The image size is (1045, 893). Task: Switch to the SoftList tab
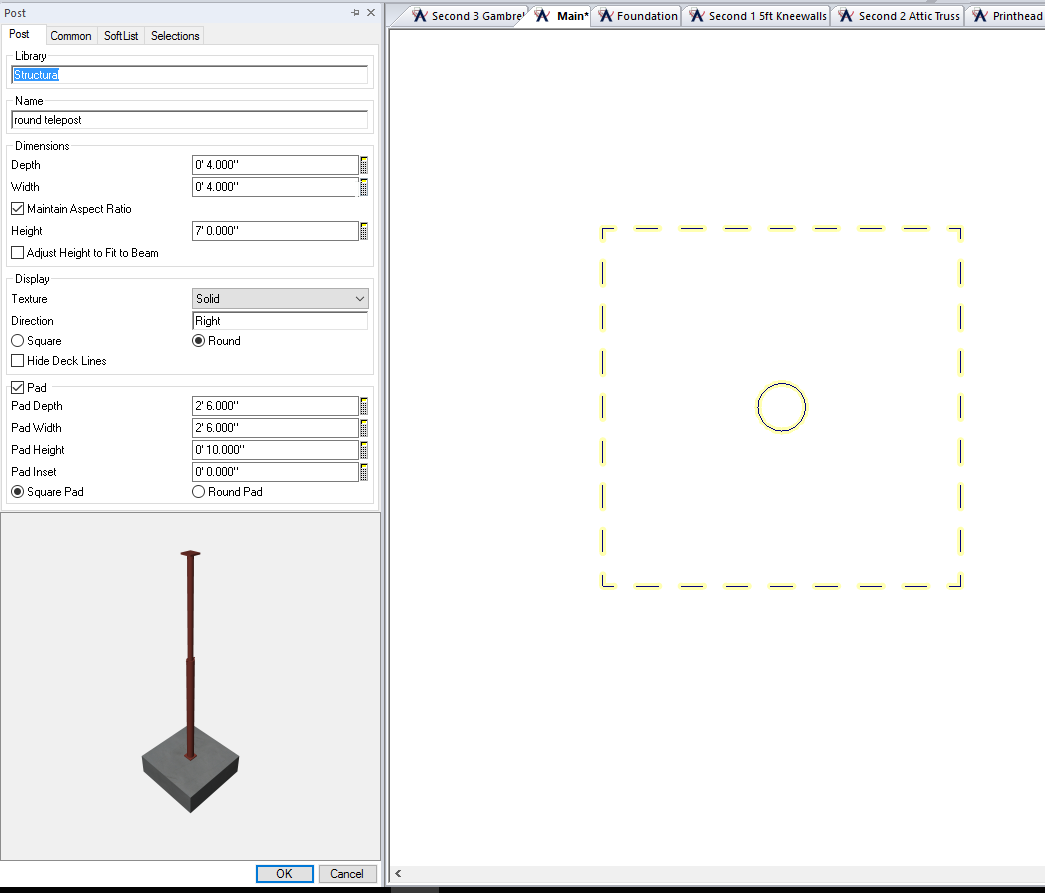(121, 36)
